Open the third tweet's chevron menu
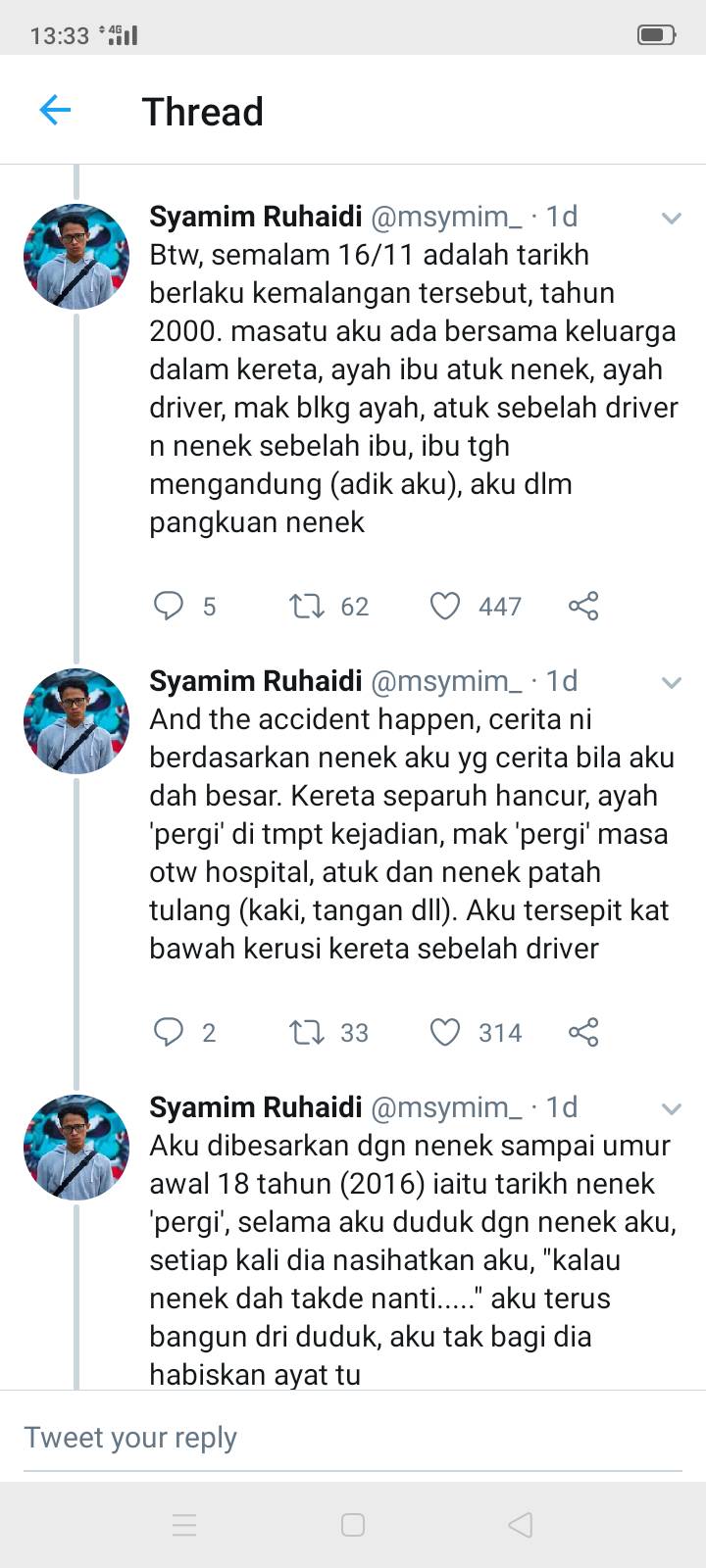This screenshot has width=706, height=1568. pos(672,1108)
